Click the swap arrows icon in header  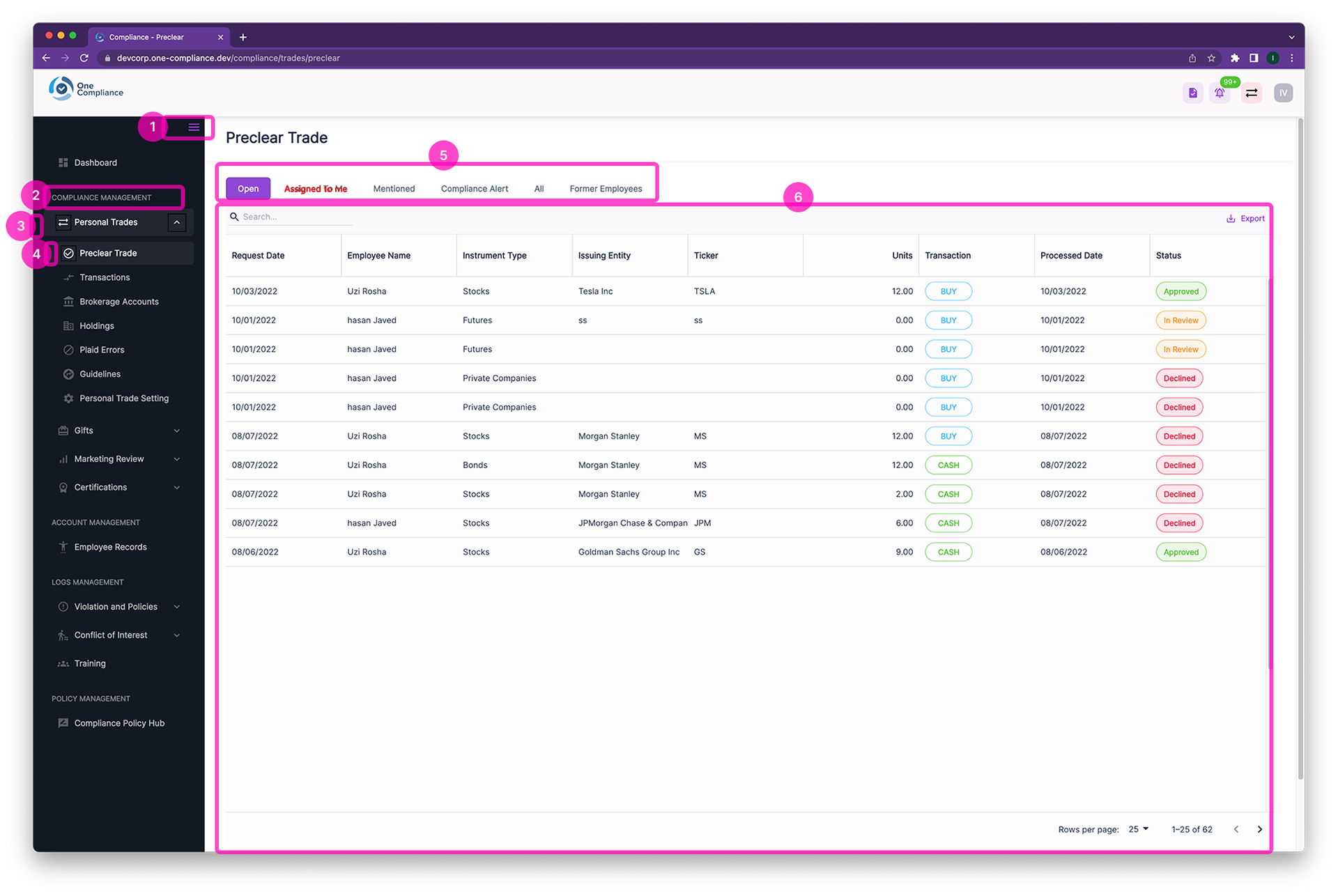pyautogui.click(x=1252, y=93)
